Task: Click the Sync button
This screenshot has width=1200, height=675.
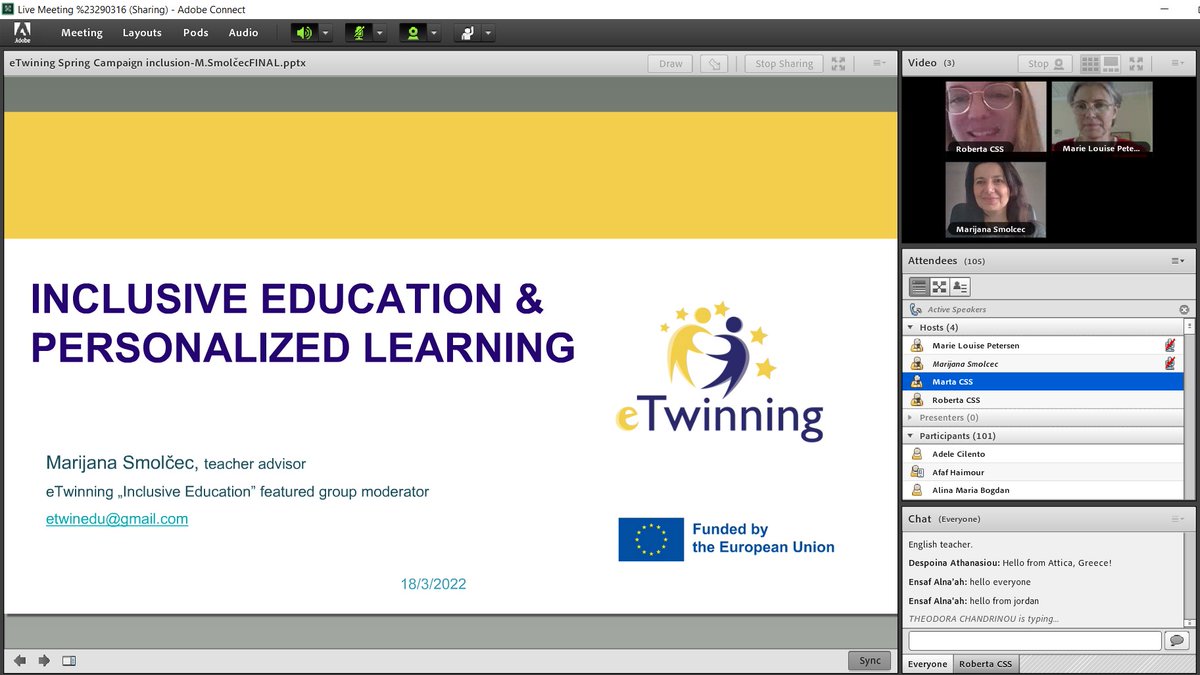Action: [x=868, y=660]
